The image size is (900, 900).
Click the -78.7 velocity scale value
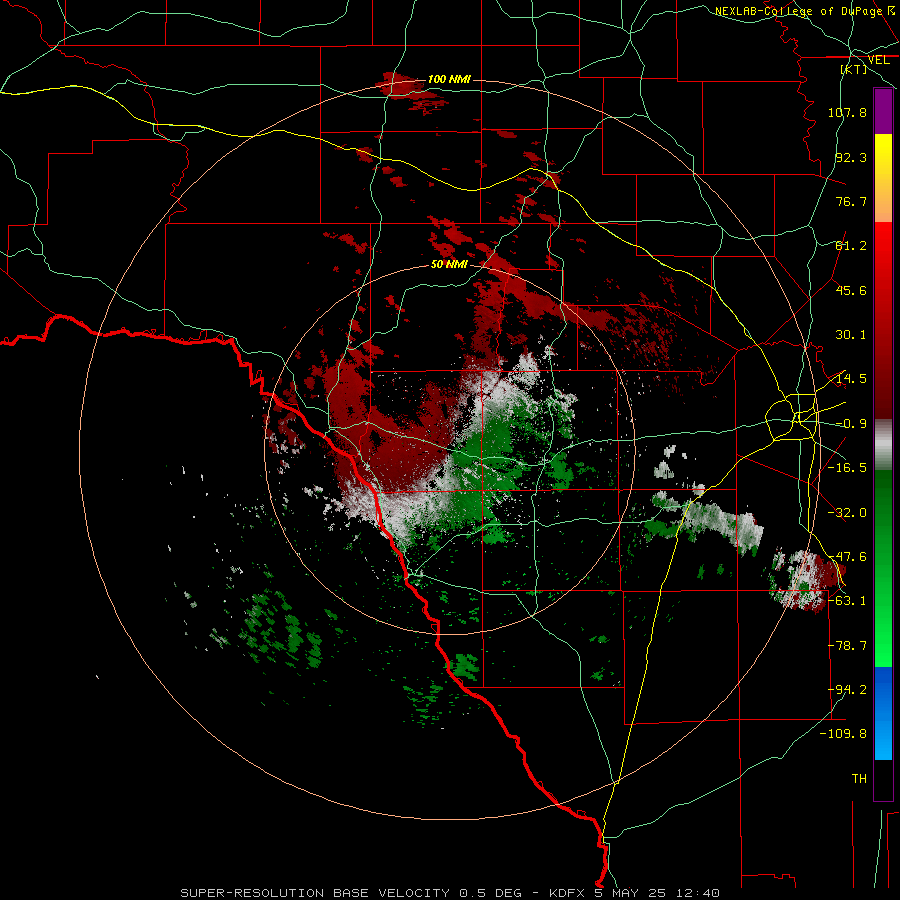(x=847, y=646)
